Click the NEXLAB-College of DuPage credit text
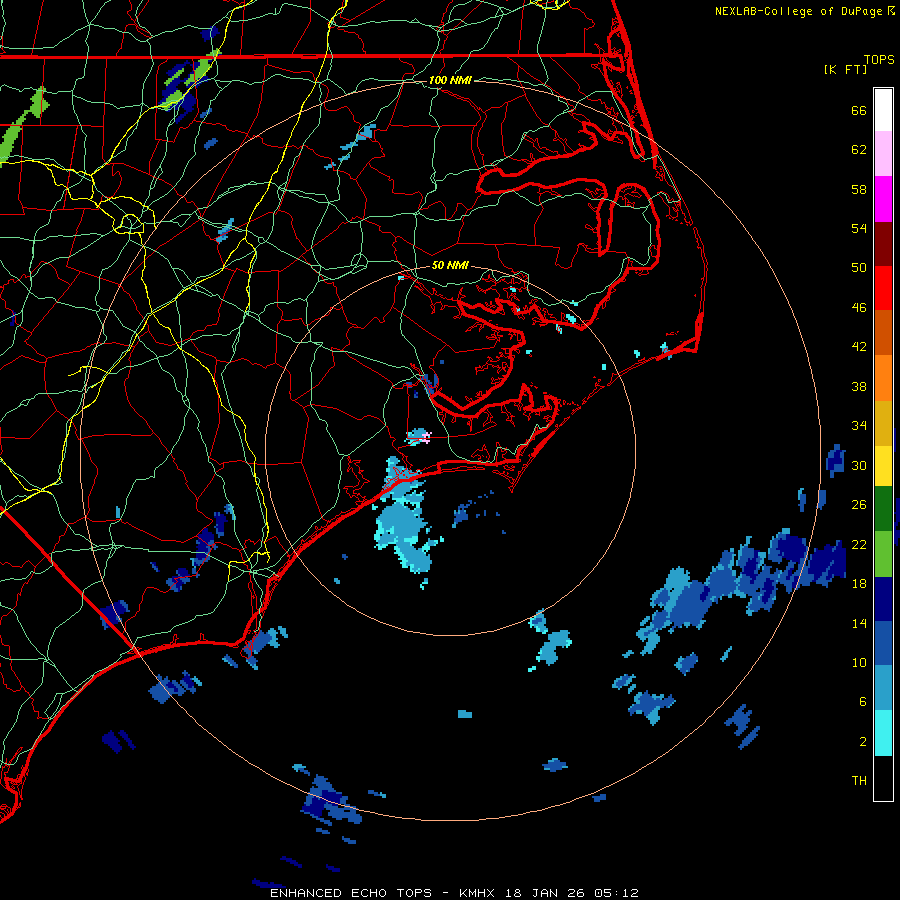The height and width of the screenshot is (900, 900). [799, 11]
